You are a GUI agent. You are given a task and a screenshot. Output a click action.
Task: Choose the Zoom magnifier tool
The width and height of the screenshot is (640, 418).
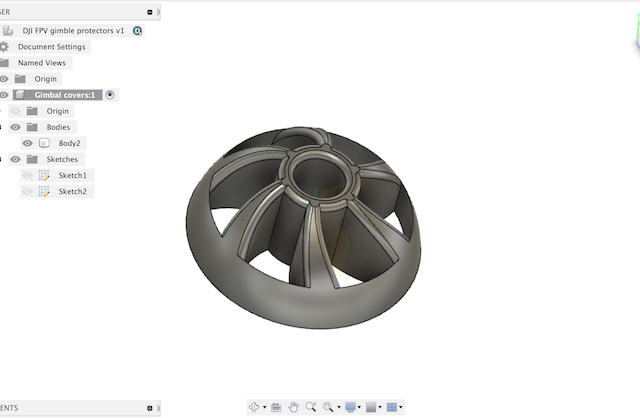coord(311,407)
